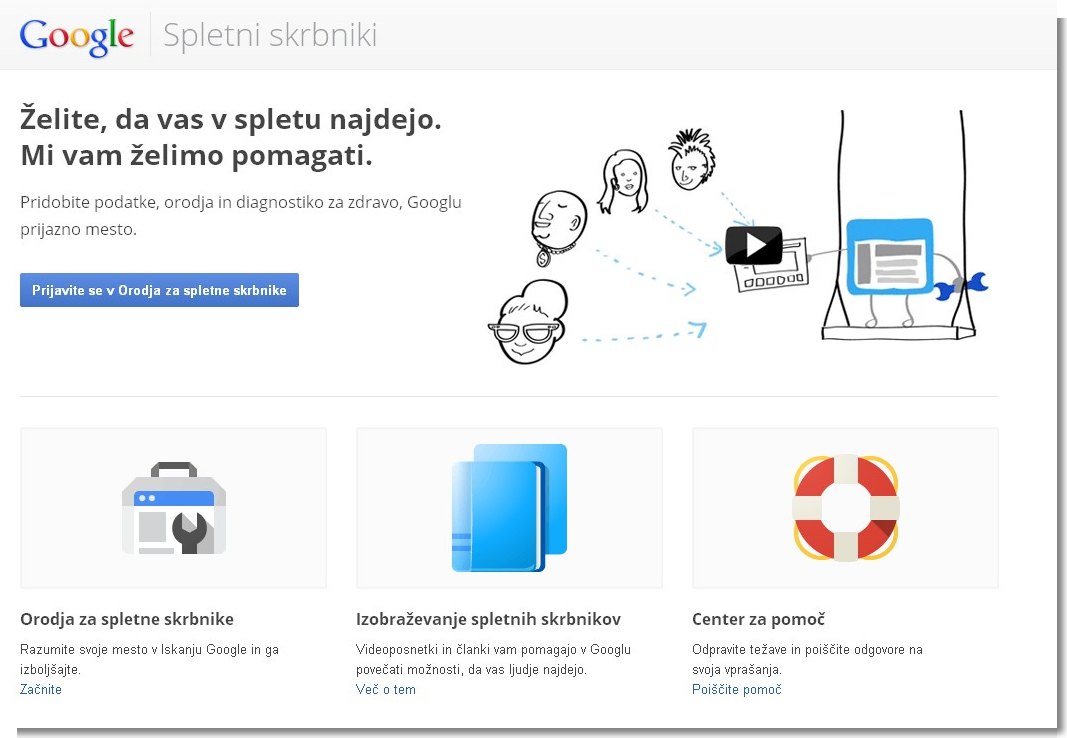Click text 'Mi vam želimo pomagati.'
This screenshot has width=1067, height=738.
(197, 156)
